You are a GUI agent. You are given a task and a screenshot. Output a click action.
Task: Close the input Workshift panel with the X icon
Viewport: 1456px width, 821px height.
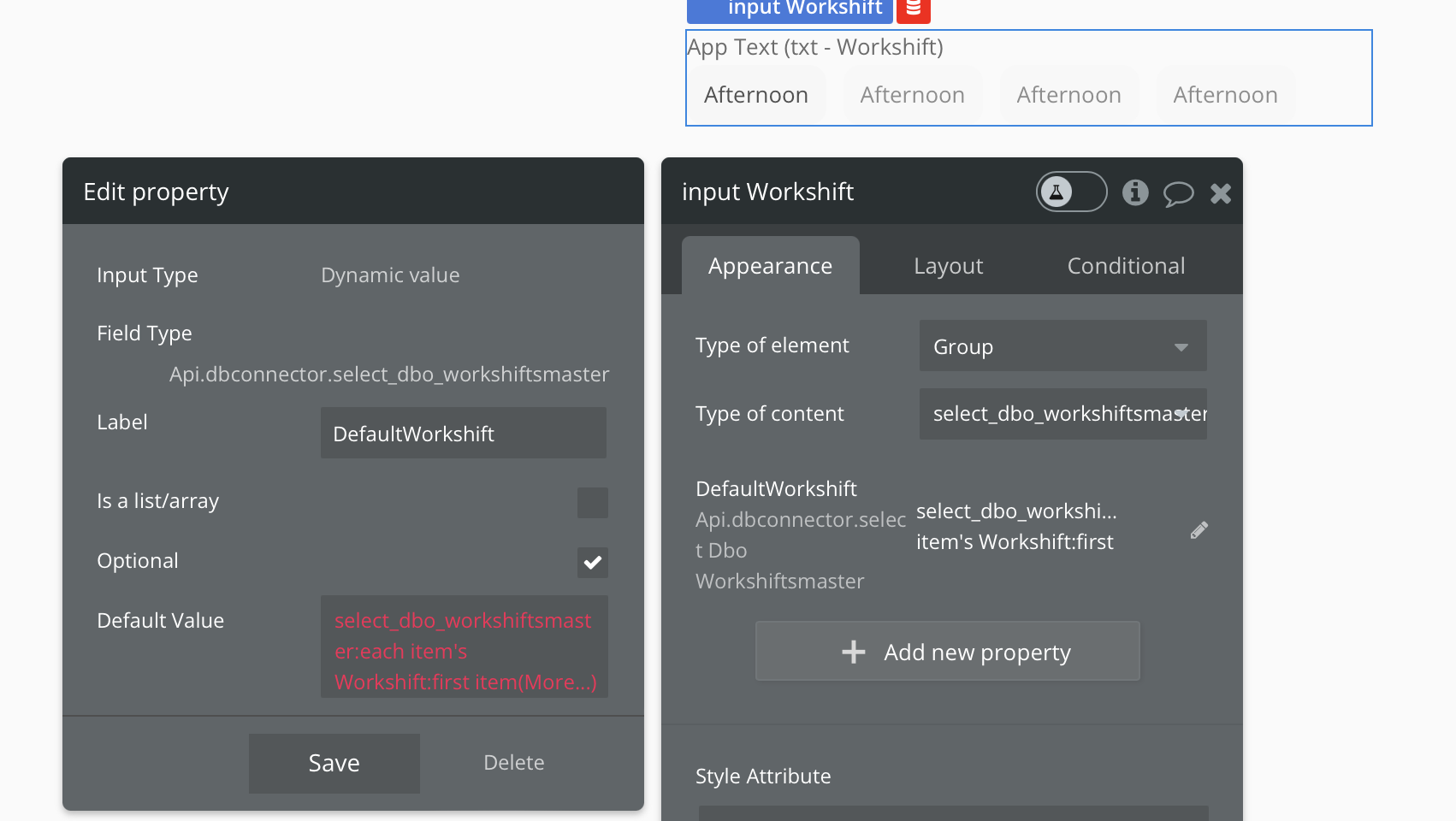pos(1221,192)
